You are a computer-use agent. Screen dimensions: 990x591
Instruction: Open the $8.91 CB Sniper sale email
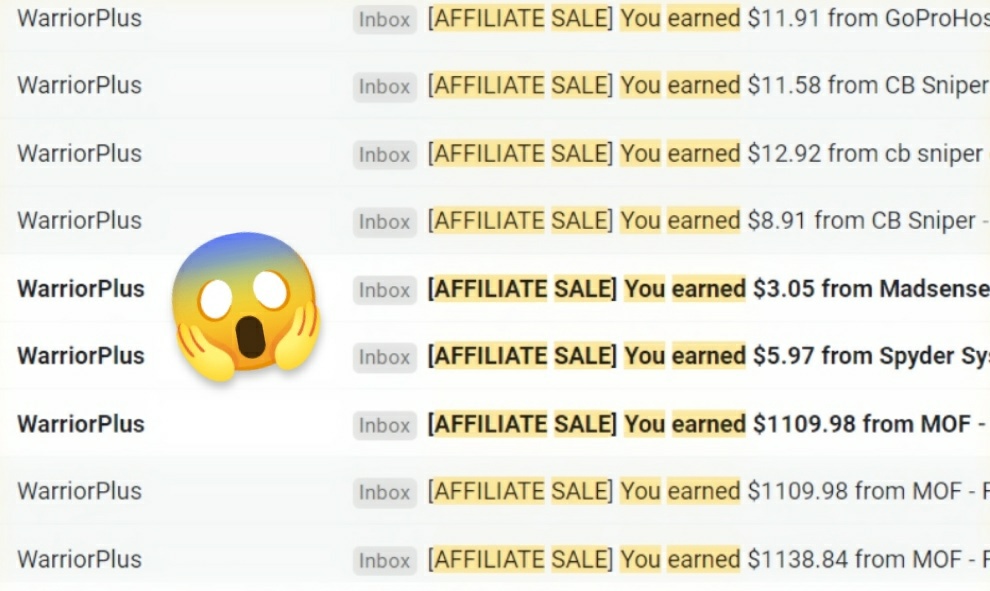coord(700,221)
